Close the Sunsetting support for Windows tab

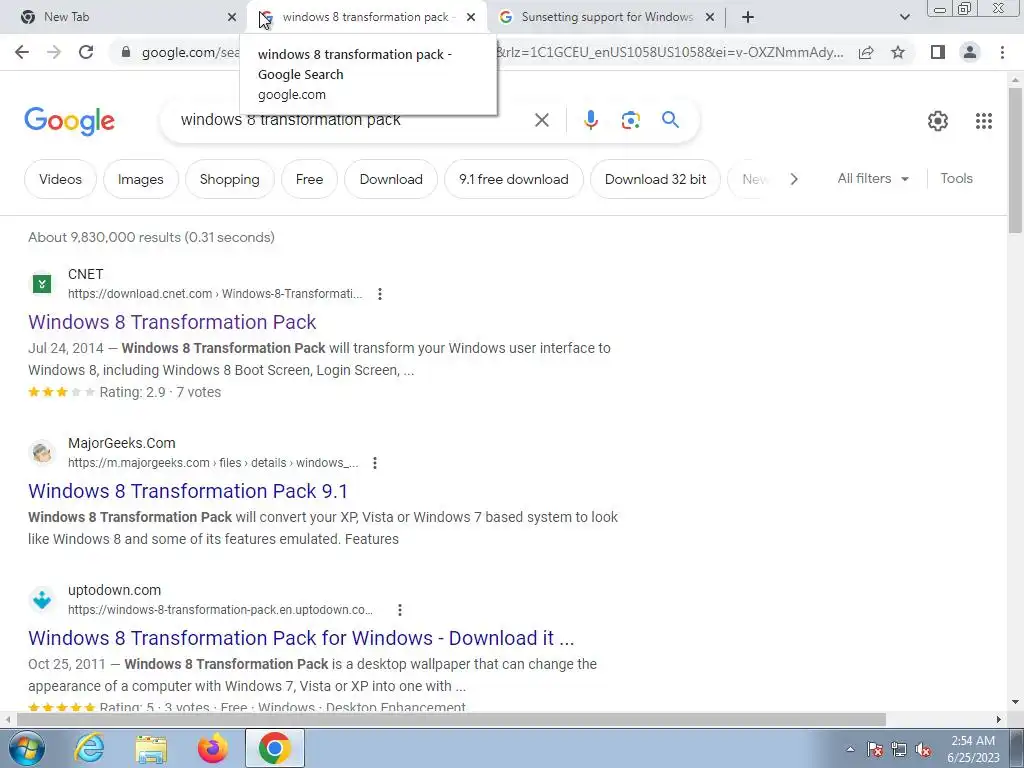pyautogui.click(x=710, y=17)
